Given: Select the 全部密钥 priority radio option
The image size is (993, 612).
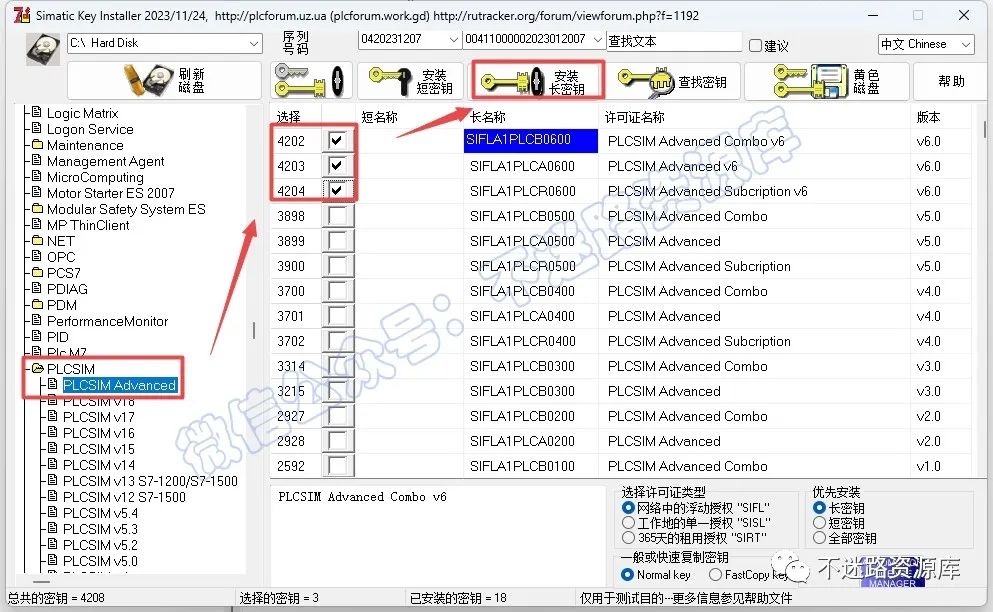Looking at the screenshot, I should pyautogui.click(x=819, y=538).
